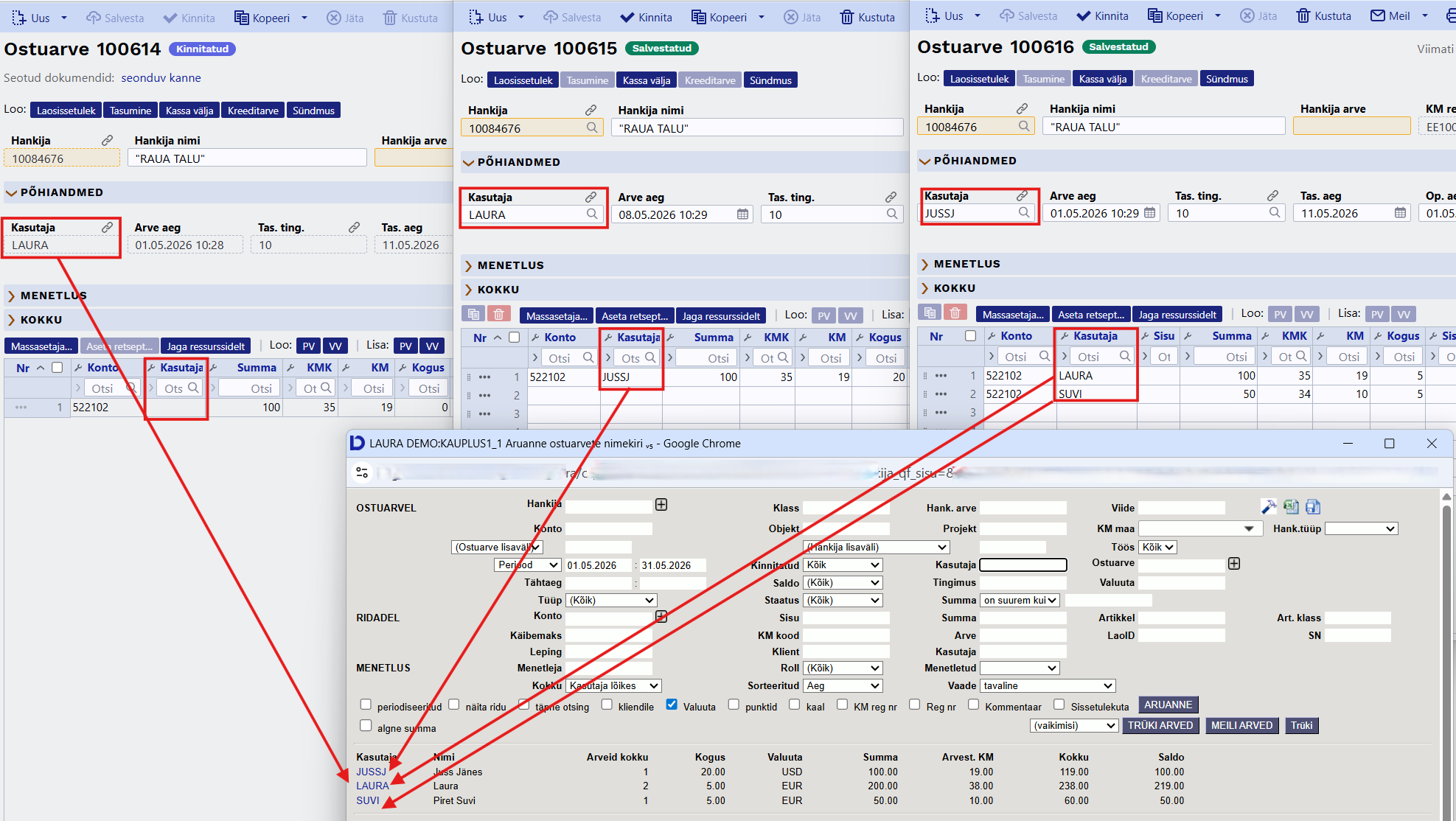Enable the periodiseeritud checkbox

[366, 705]
